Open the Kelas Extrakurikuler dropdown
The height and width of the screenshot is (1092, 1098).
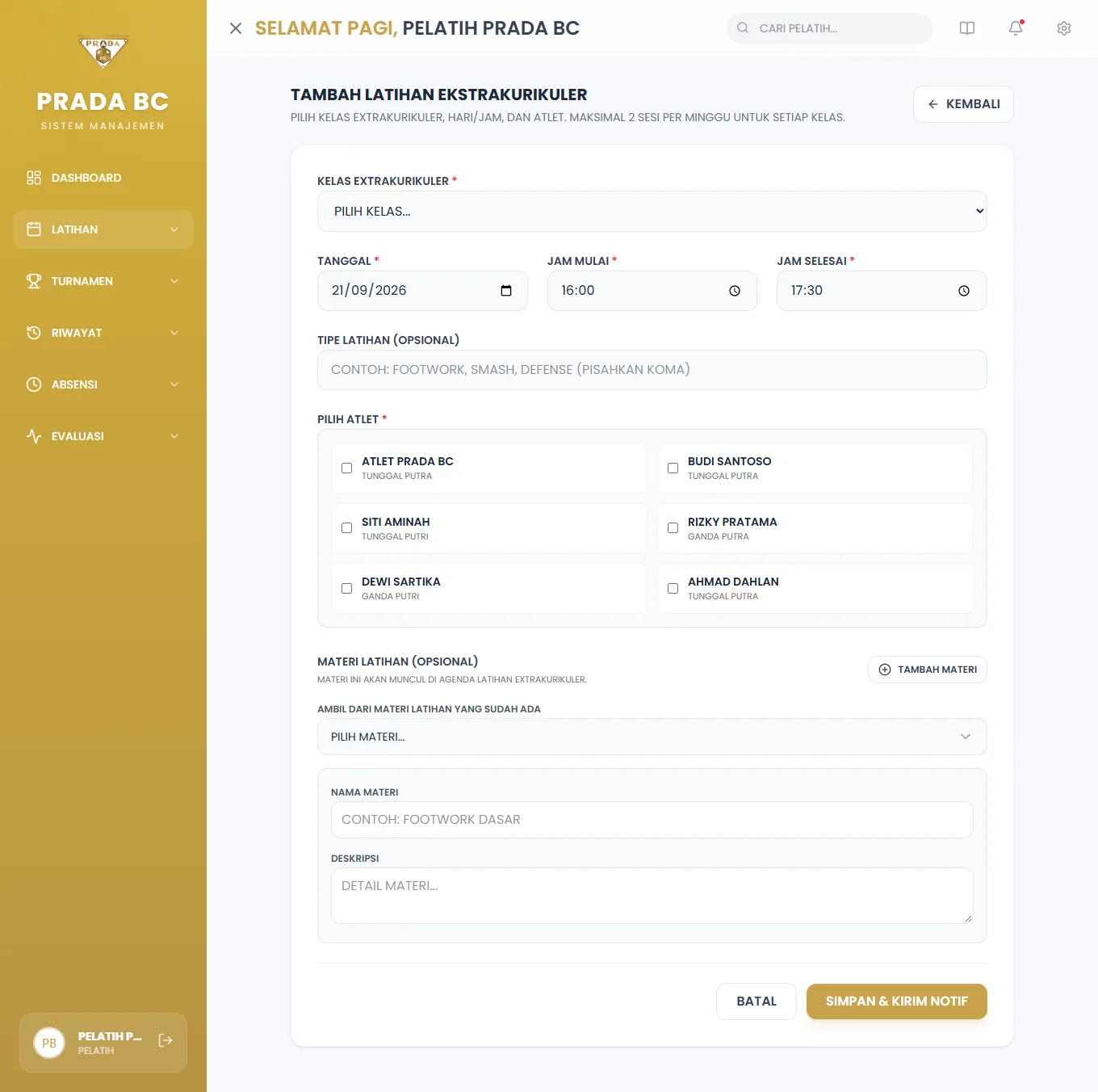tap(652, 212)
